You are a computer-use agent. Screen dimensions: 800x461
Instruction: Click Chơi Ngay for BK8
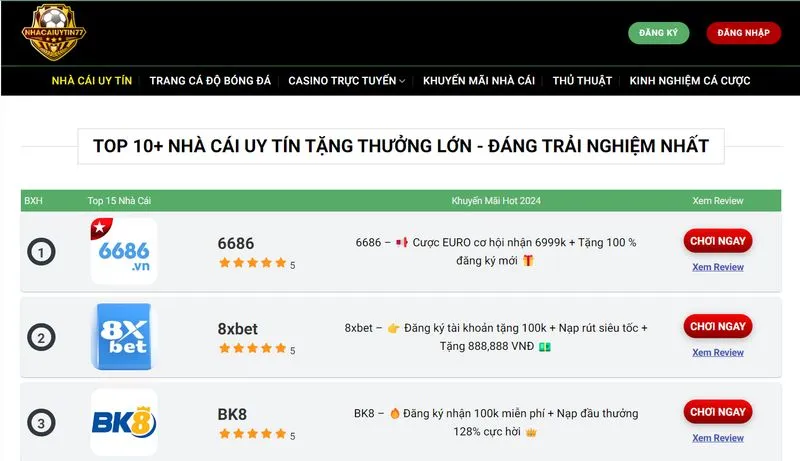click(x=718, y=412)
